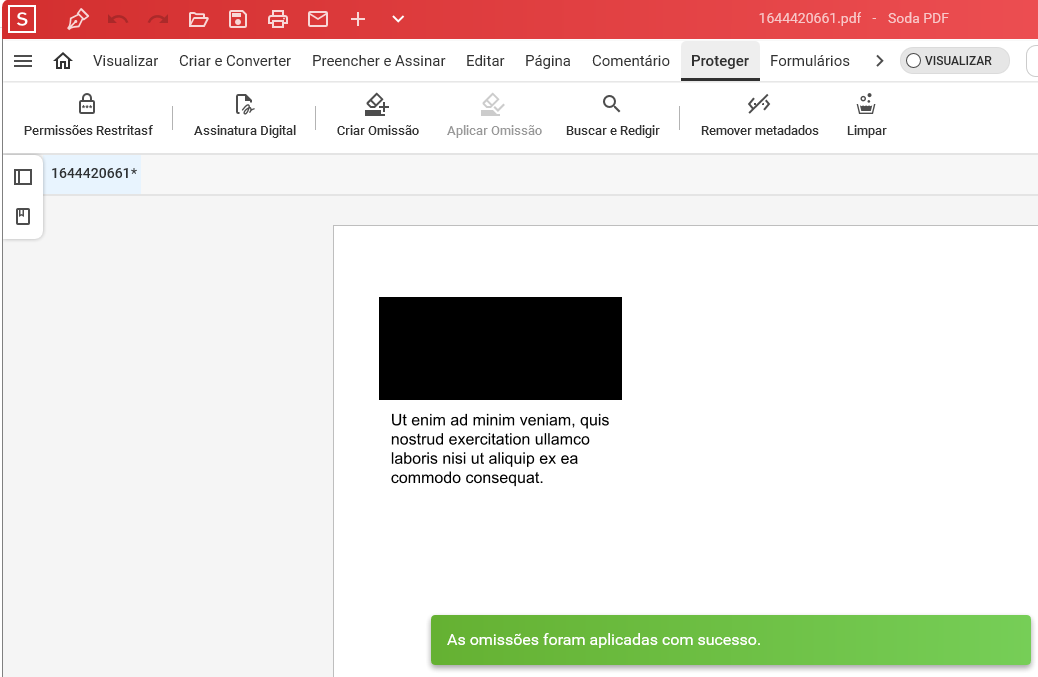Viewport: 1038px width, 677px height.
Task: Expand the quick access toolbar dropdown
Action: tap(398, 19)
